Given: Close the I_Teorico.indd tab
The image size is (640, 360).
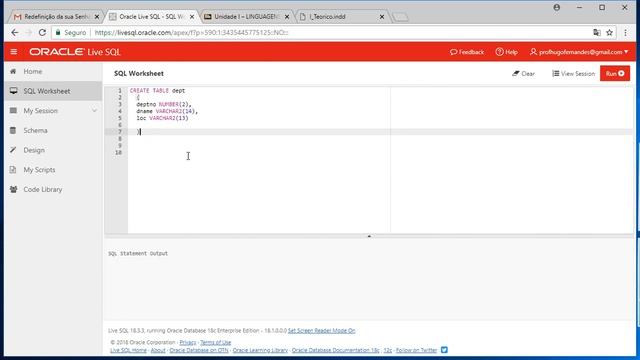Looking at the screenshot, I should tap(382, 17).
